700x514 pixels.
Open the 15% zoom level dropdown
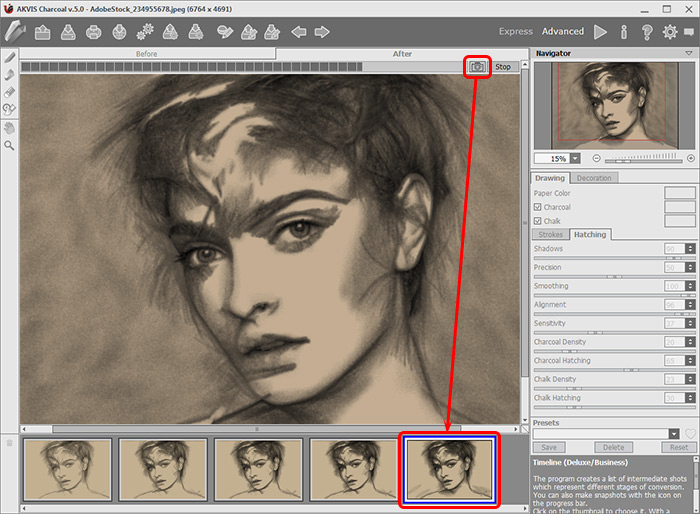[575, 159]
